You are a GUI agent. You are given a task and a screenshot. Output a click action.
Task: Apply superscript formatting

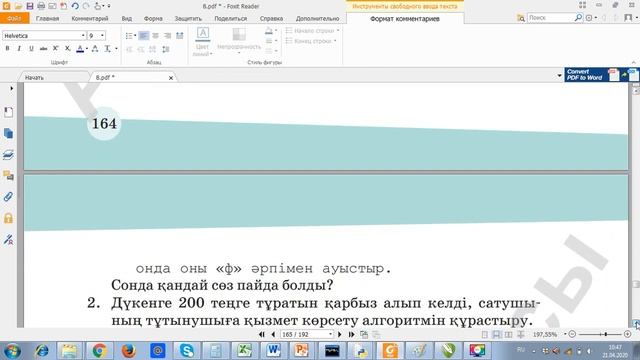coord(56,49)
